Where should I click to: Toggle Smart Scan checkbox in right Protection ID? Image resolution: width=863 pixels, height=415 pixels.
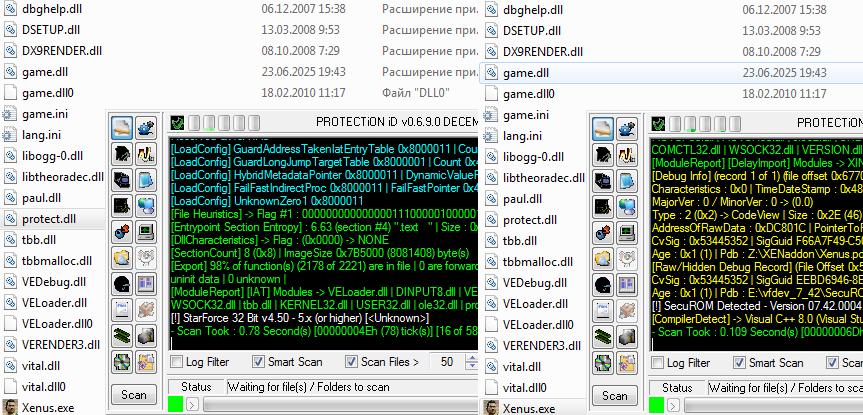(739, 363)
